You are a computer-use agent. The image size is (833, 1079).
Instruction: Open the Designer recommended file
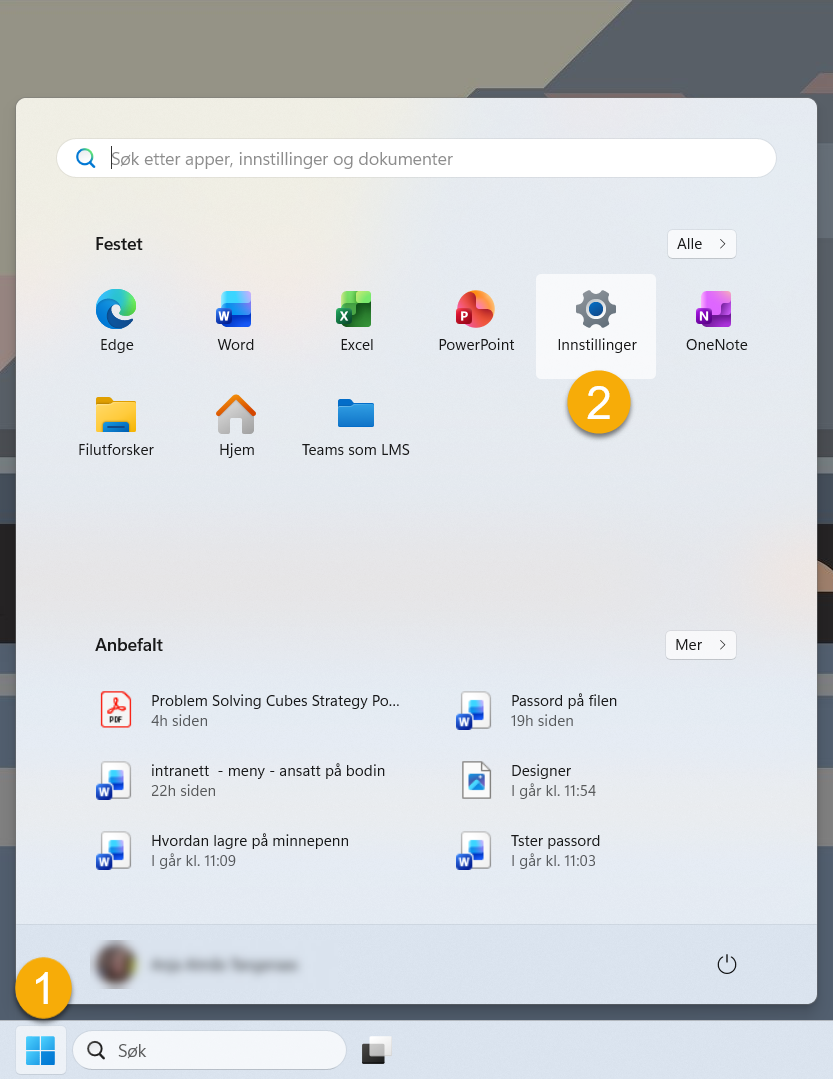pyautogui.click(x=540, y=780)
